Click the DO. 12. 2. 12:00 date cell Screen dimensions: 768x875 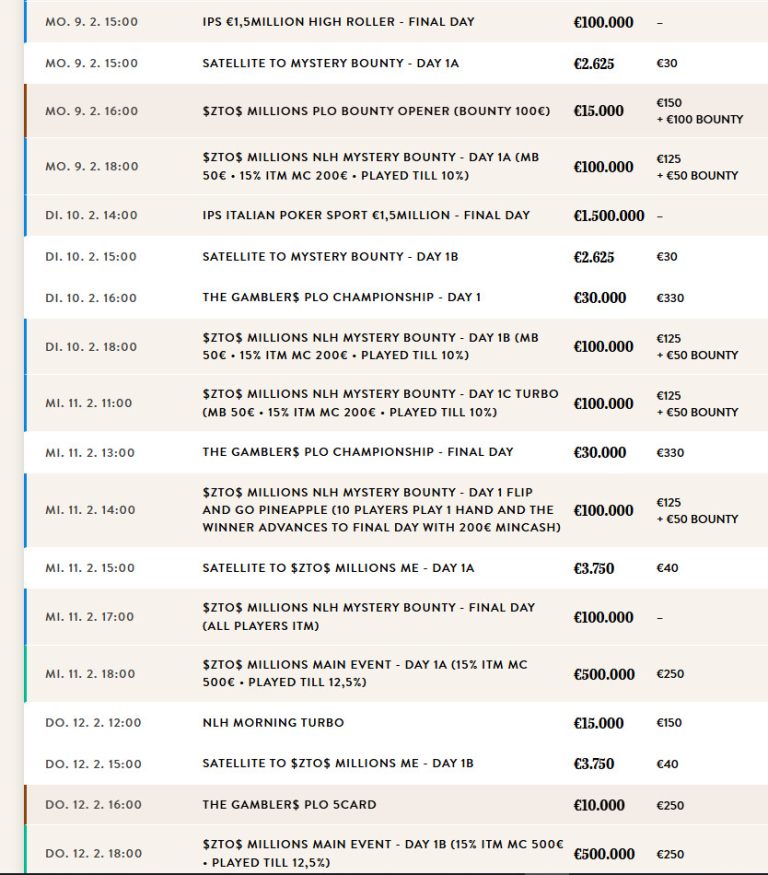pyautogui.click(x=93, y=723)
